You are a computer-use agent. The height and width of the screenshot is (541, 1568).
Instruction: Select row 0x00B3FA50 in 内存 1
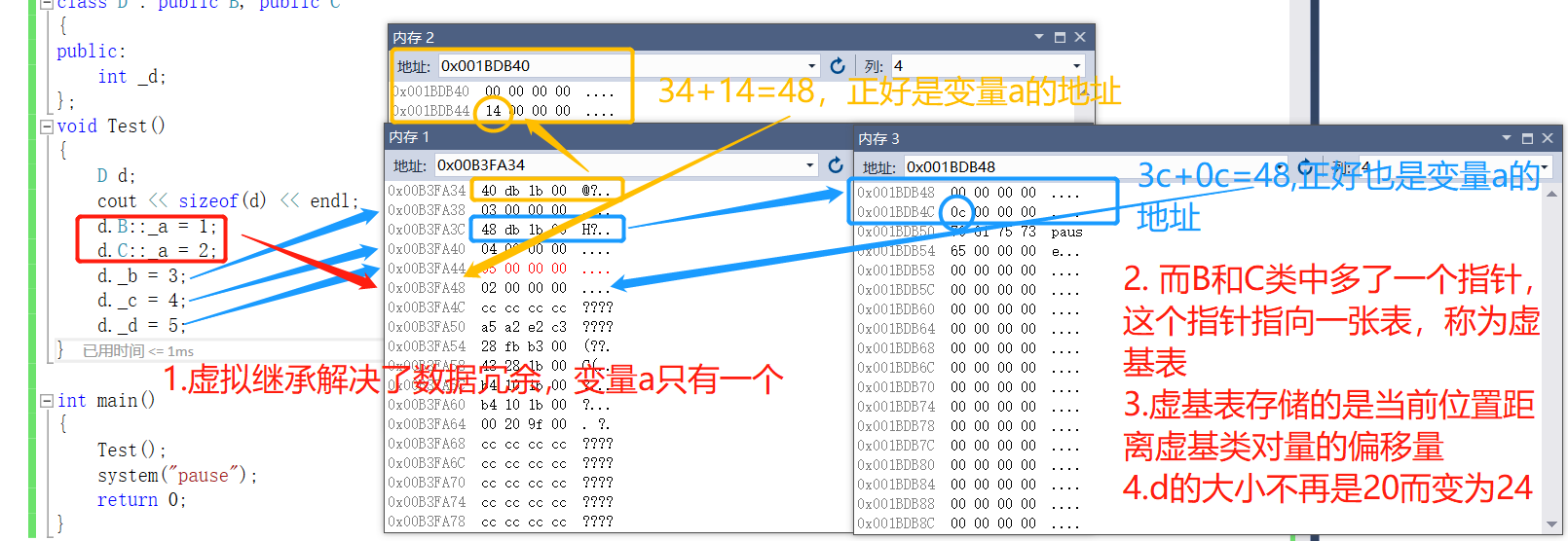pyautogui.click(x=501, y=327)
